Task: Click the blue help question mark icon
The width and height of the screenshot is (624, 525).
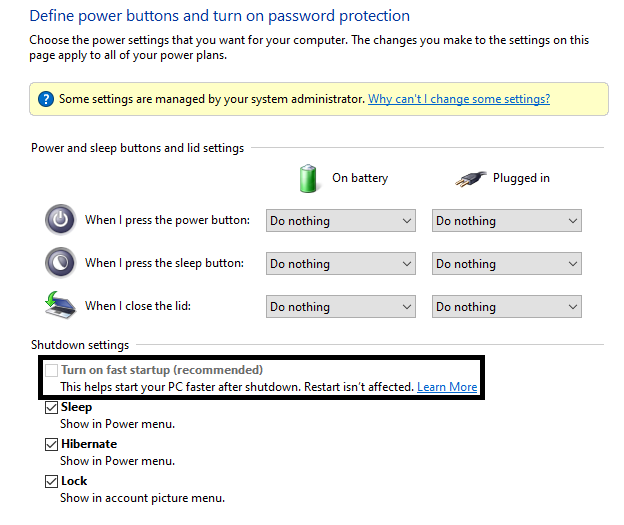Action: (x=46, y=99)
